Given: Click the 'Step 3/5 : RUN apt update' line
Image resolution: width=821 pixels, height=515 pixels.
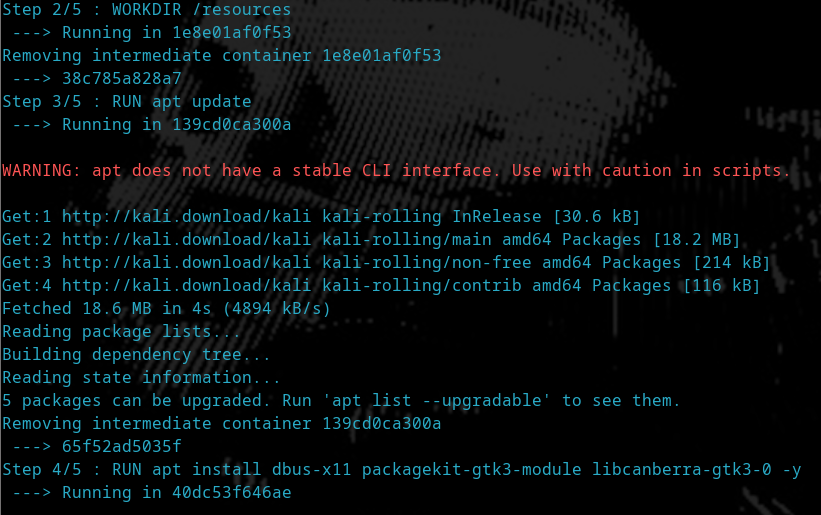Looking at the screenshot, I should click(x=126, y=101).
